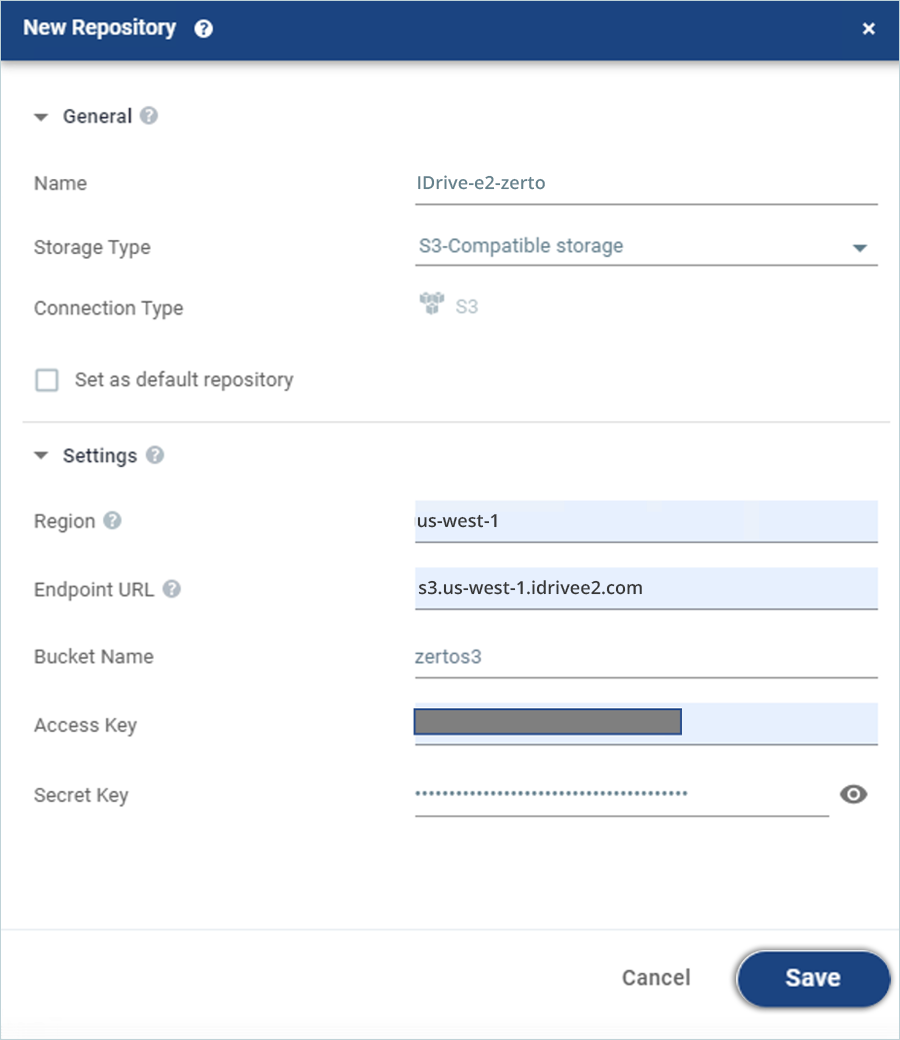Collapse the Settings section
The width and height of the screenshot is (900, 1040).
(41, 456)
